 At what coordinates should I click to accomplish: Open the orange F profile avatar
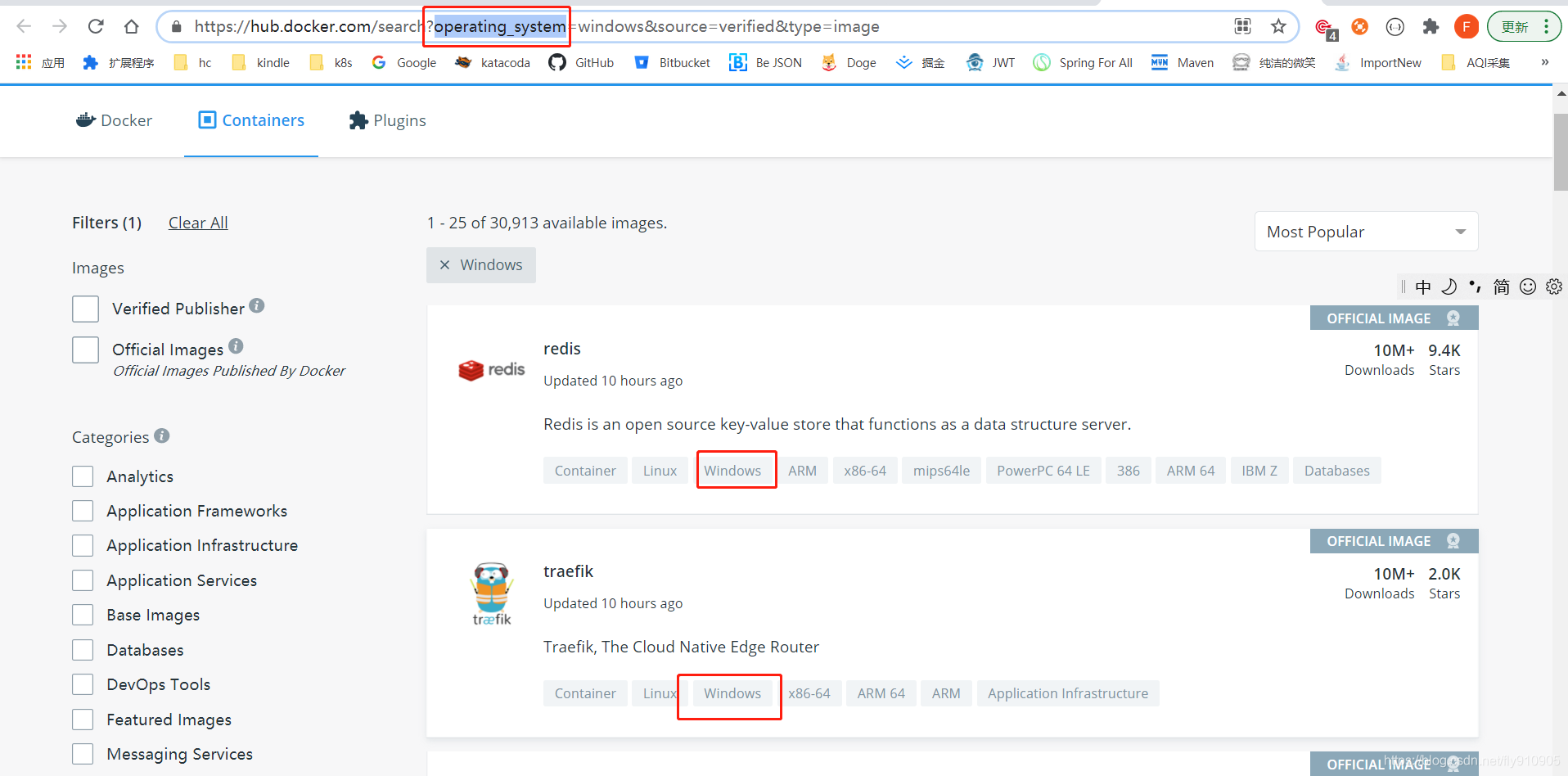(1466, 26)
